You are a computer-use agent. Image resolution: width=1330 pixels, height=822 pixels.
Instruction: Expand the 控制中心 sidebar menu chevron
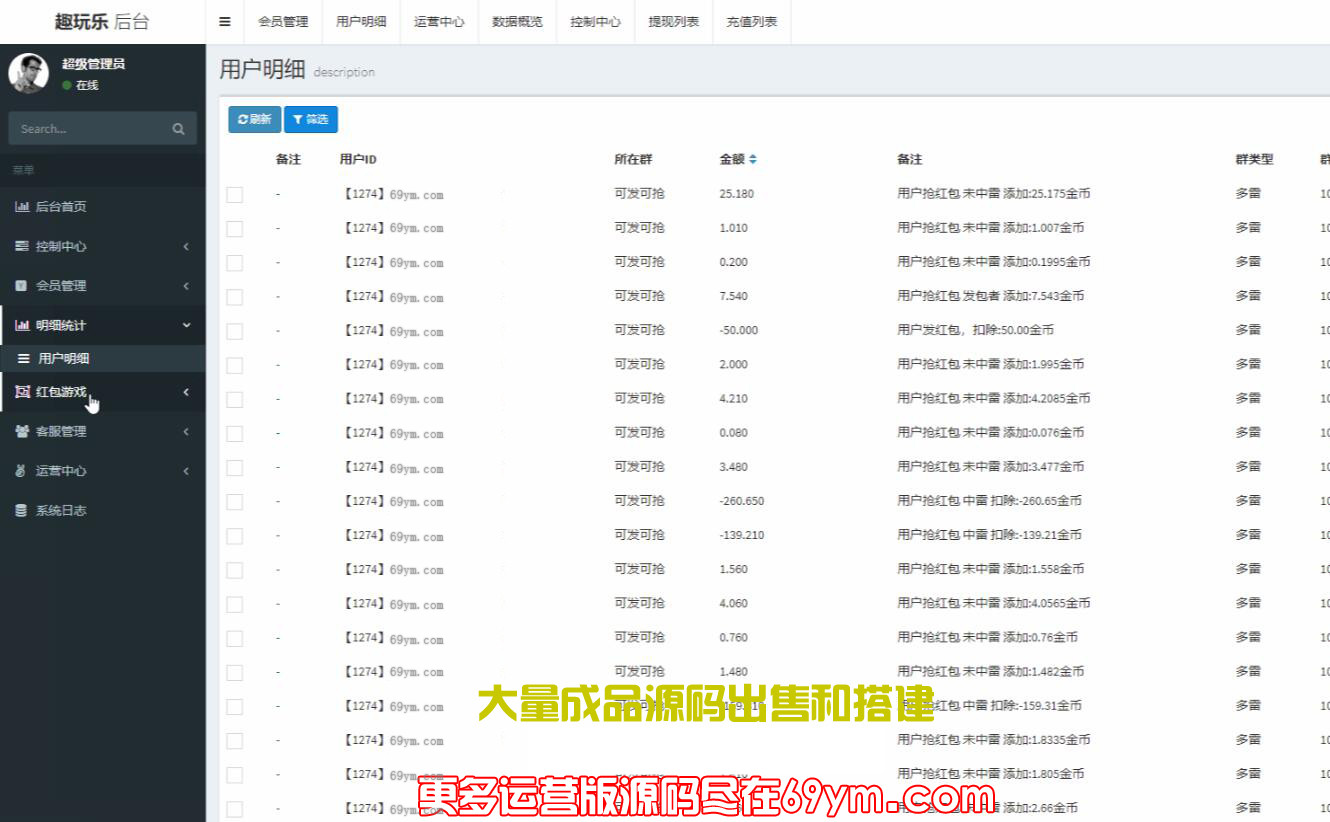(186, 247)
